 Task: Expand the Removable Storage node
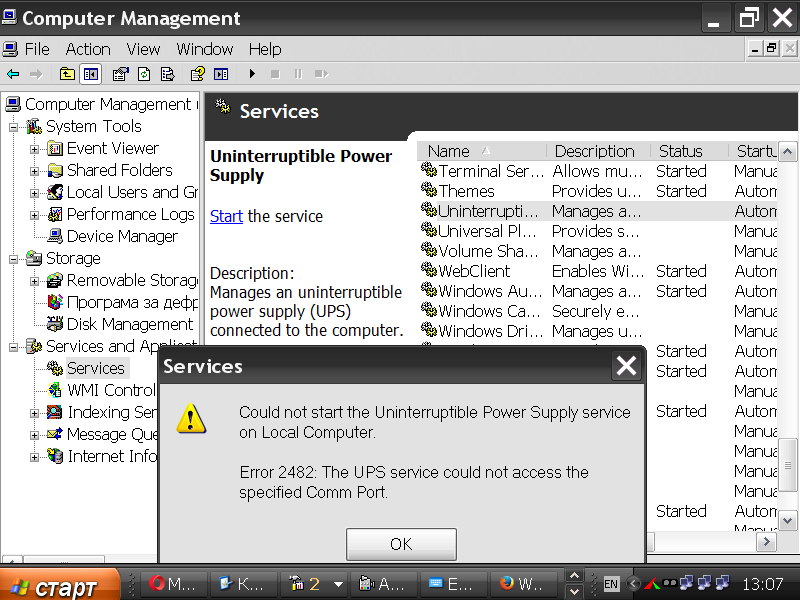[34, 281]
